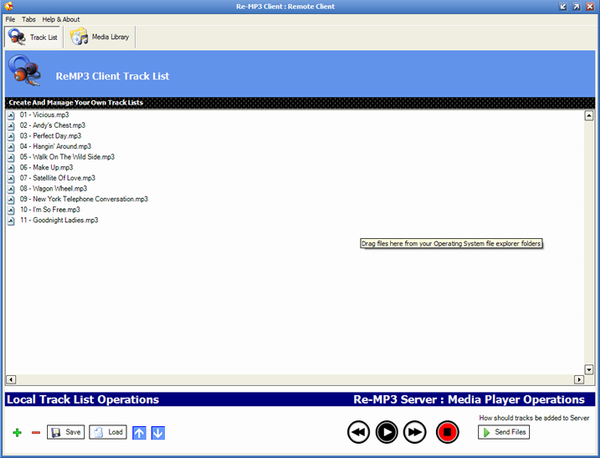Click the green plus add track icon
Viewport: 600px width, 458px height.
(x=17, y=433)
